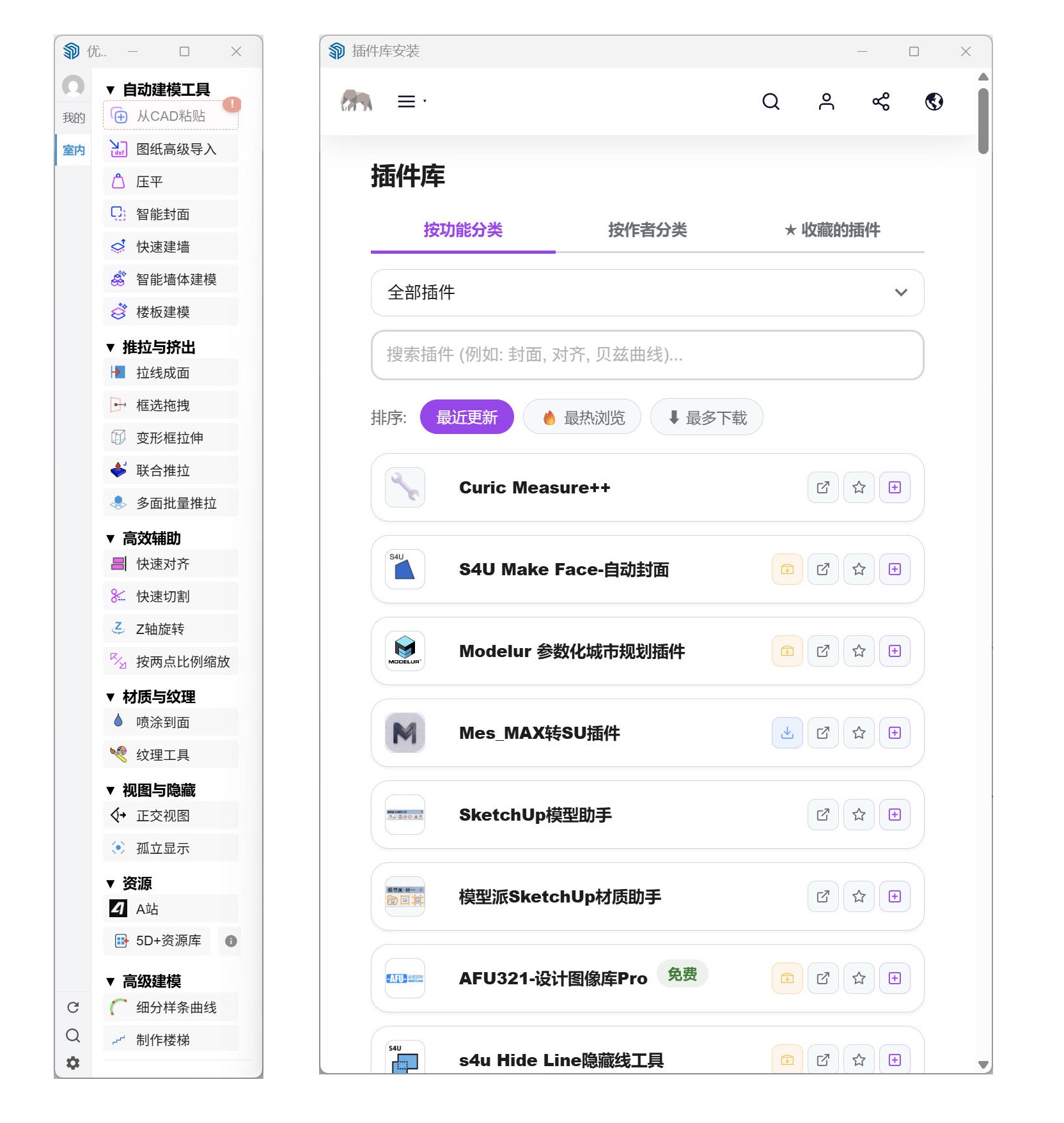
Task: Sort plugins by 最多下载
Action: (707, 417)
